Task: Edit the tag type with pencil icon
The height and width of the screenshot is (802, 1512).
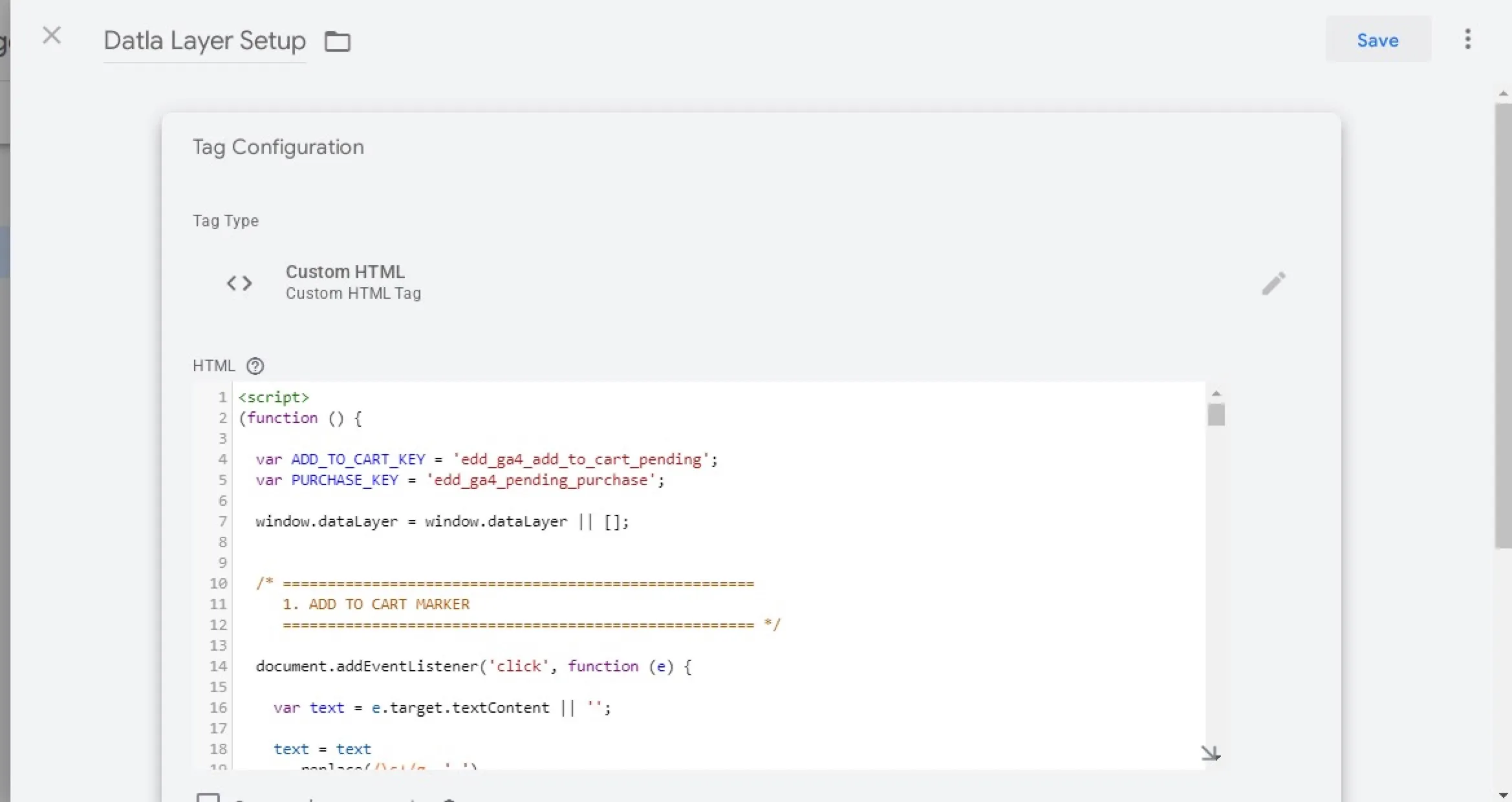Action: 1273,283
